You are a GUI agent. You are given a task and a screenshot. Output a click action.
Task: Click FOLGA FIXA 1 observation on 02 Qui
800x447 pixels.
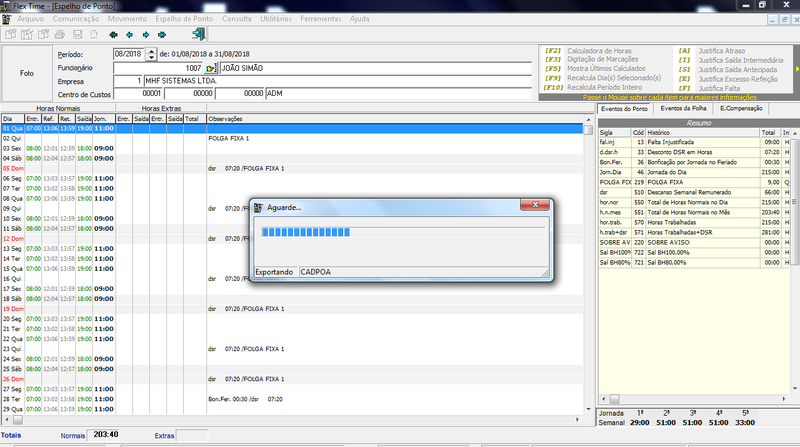(229, 138)
